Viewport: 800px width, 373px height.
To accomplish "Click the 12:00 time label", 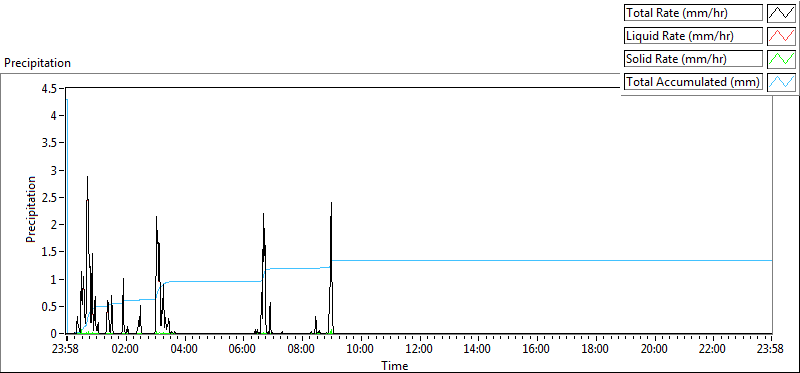I will [419, 350].
